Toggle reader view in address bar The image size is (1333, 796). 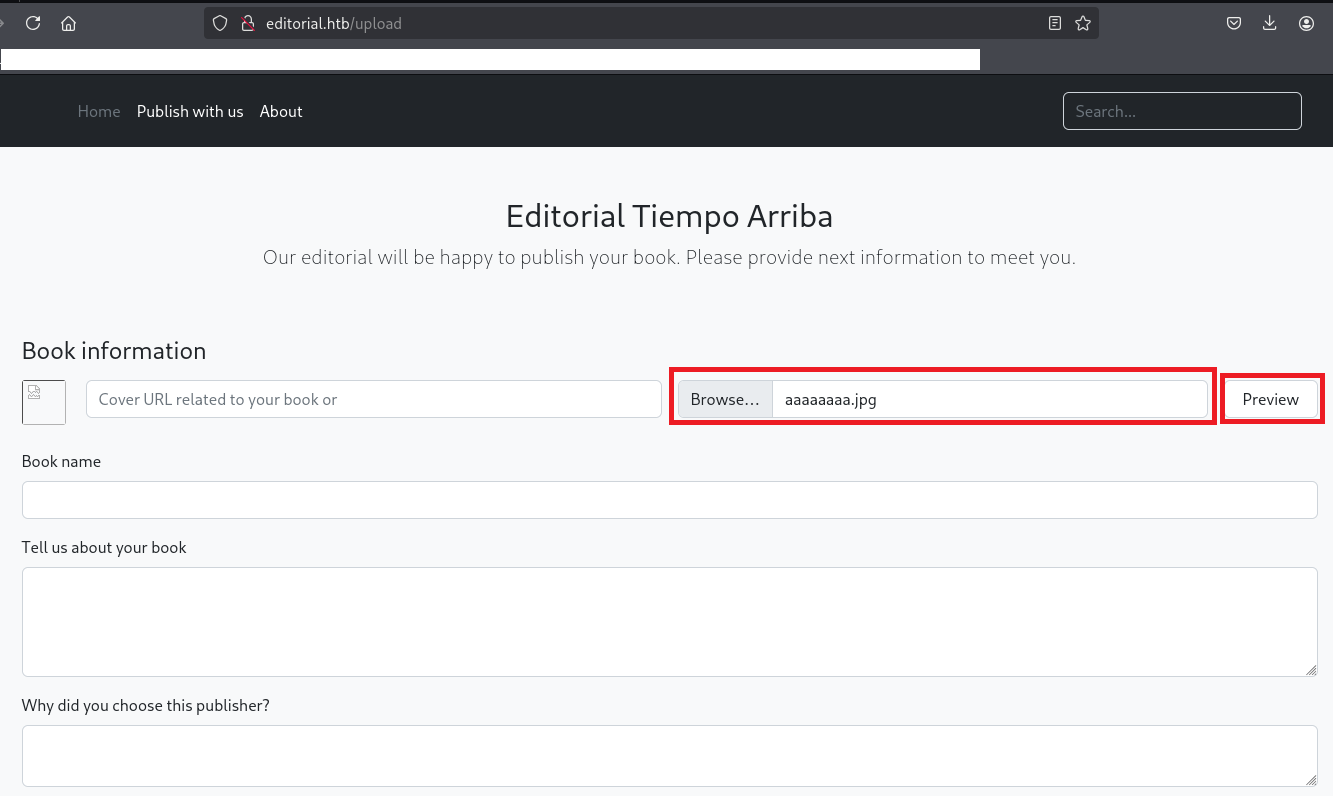[x=1055, y=23]
